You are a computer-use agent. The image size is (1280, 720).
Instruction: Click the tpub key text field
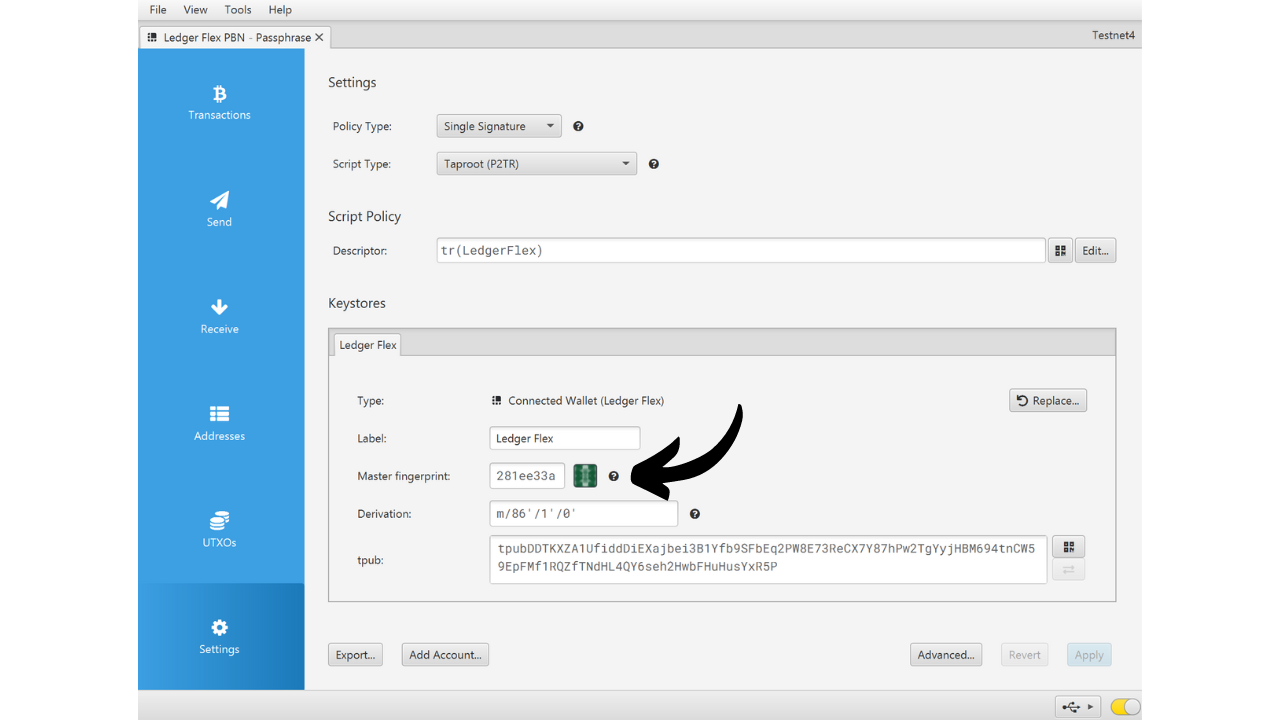pyautogui.click(x=768, y=560)
